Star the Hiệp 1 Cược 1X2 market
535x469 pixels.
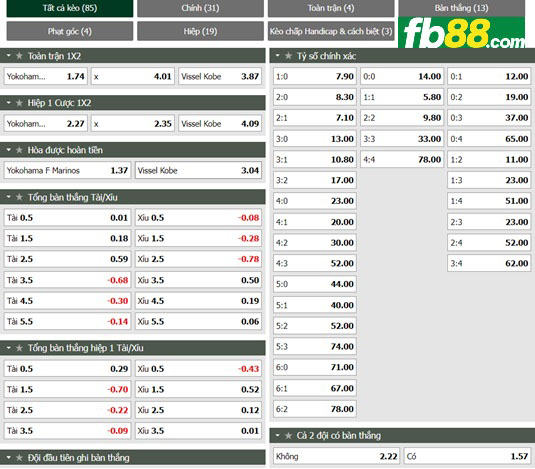19,103
